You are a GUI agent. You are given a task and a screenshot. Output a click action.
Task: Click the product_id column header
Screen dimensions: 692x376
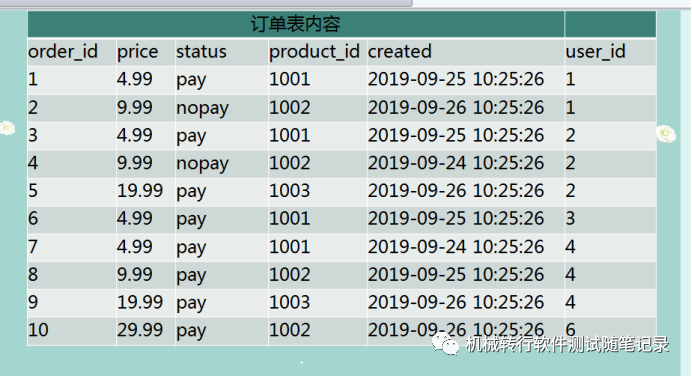tap(314, 52)
